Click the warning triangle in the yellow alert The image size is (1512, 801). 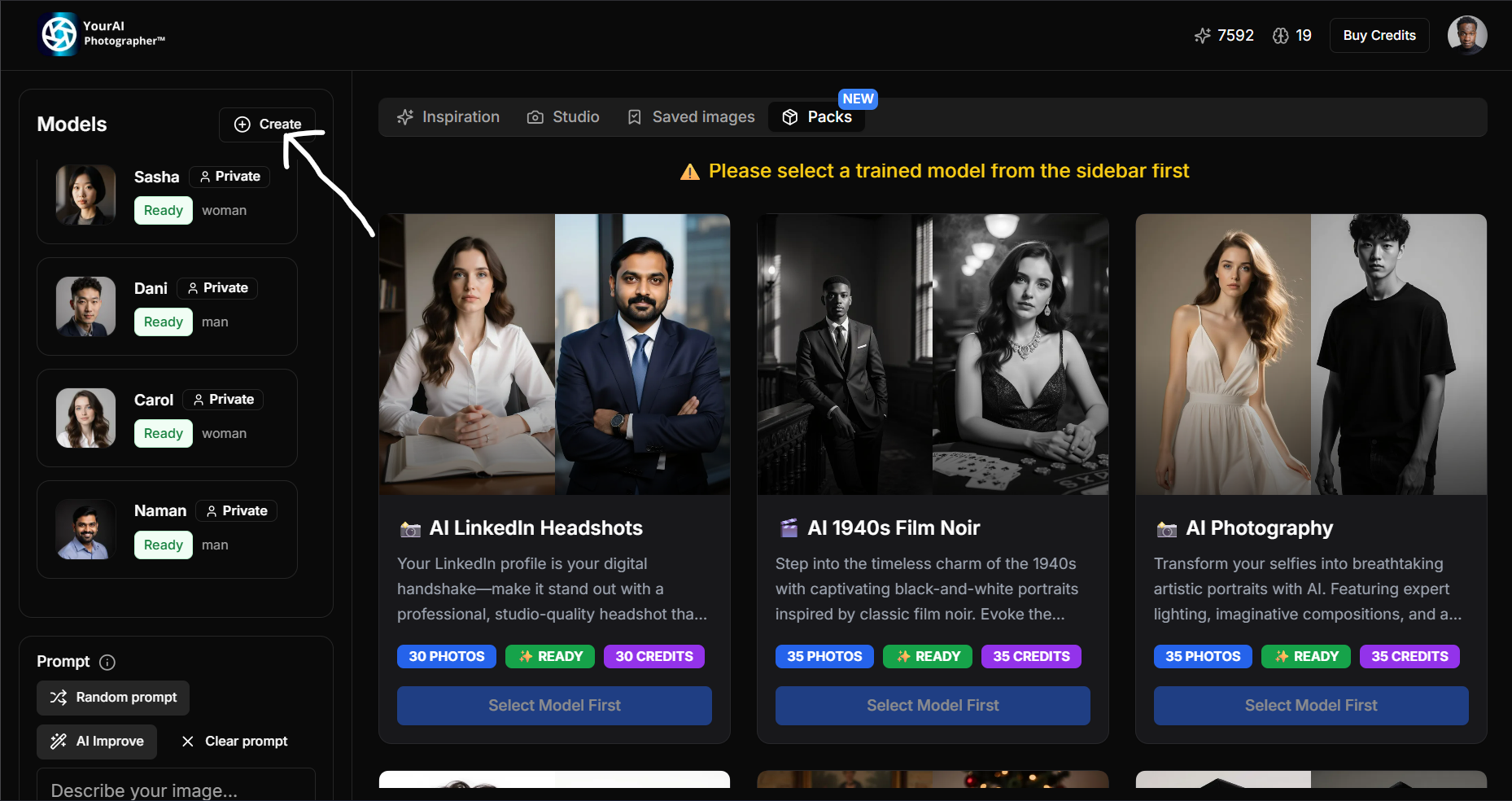[x=689, y=171]
